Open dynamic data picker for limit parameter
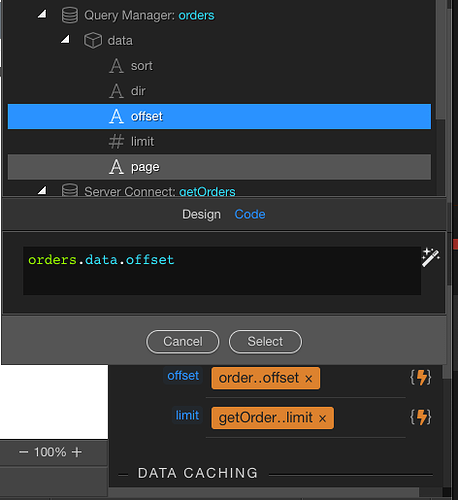This screenshot has height=500, width=458. tap(421, 417)
